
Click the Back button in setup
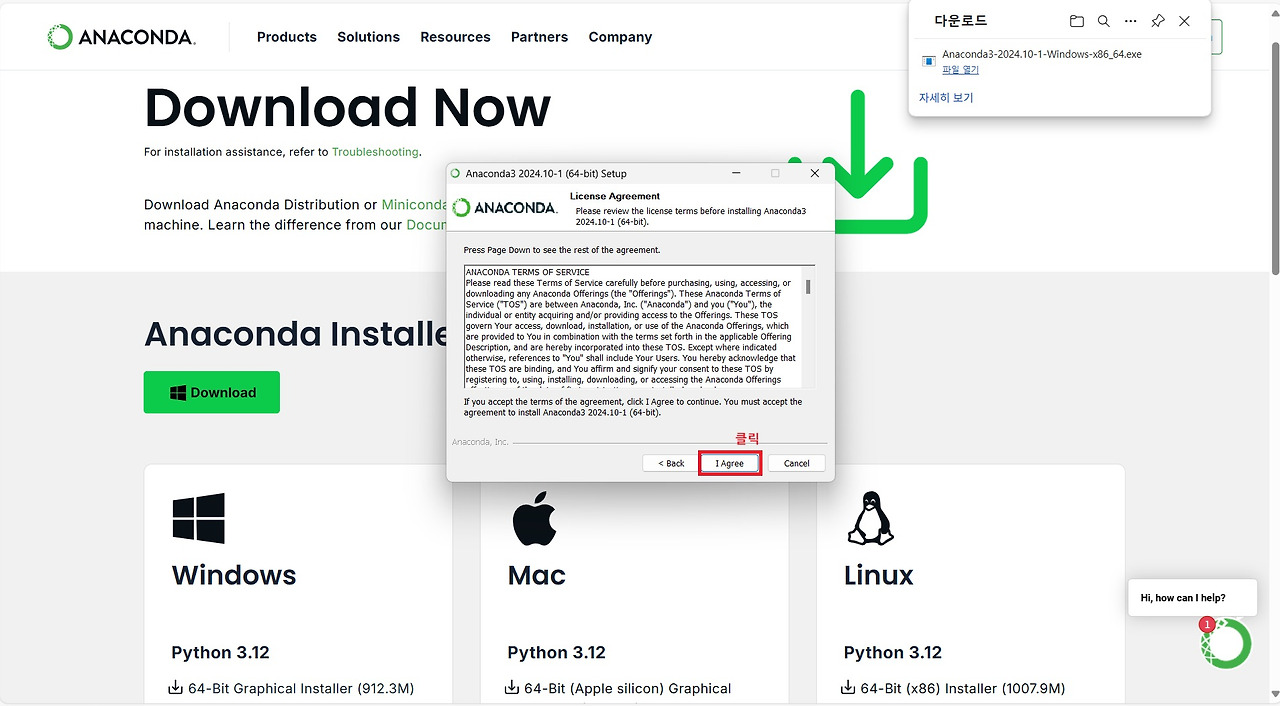(671, 463)
